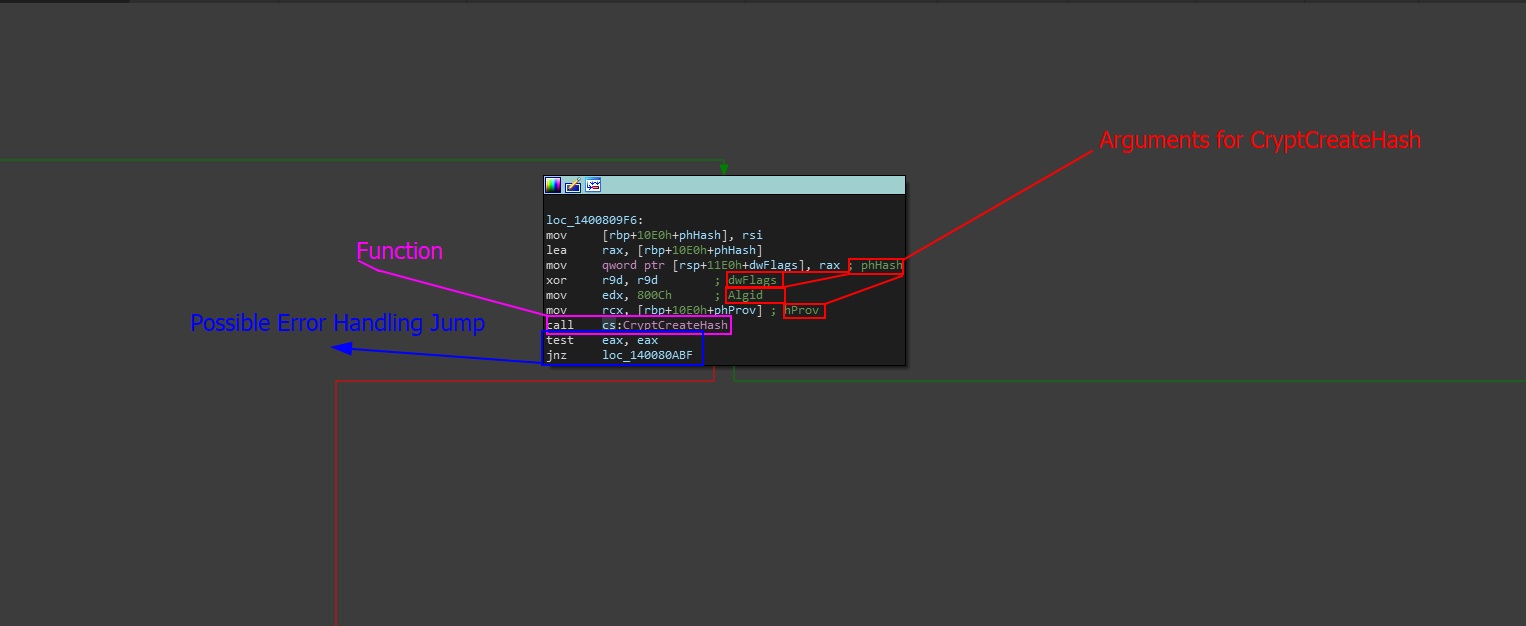This screenshot has height=626, width=1526.
Task: Click the Algid argument comment
Action: pos(745,296)
